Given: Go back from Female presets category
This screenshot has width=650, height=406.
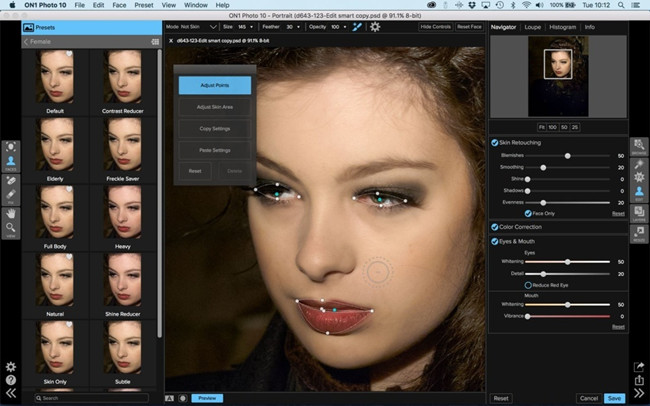Looking at the screenshot, I should 27,42.
